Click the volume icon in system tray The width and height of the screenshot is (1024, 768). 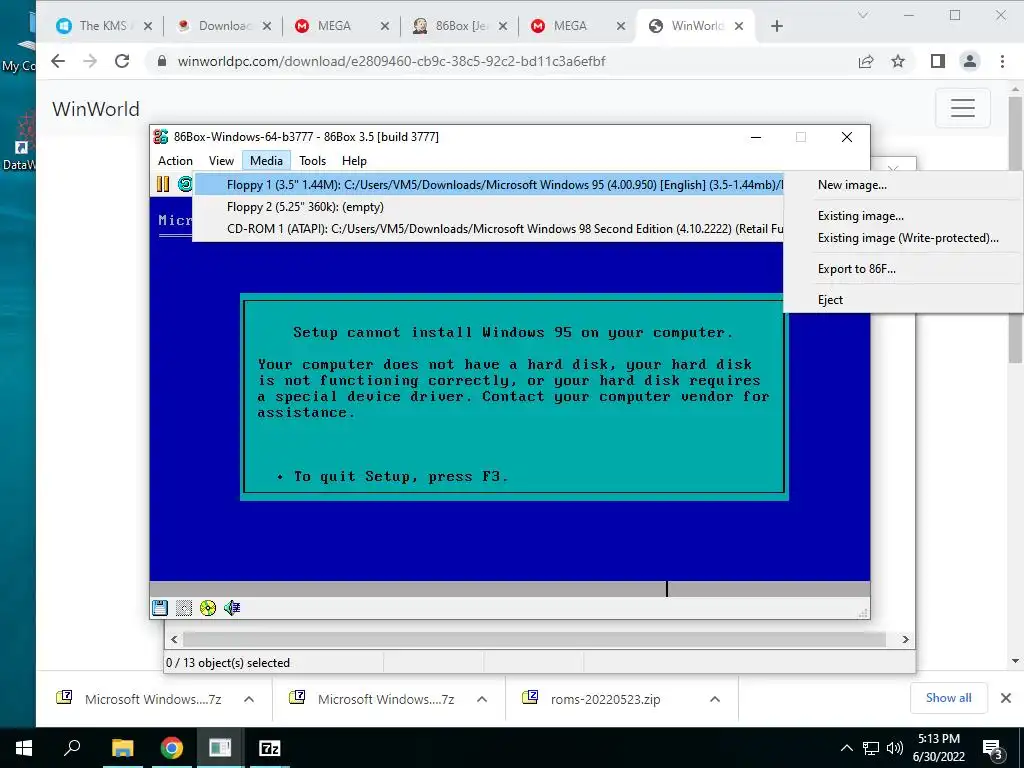coord(895,748)
